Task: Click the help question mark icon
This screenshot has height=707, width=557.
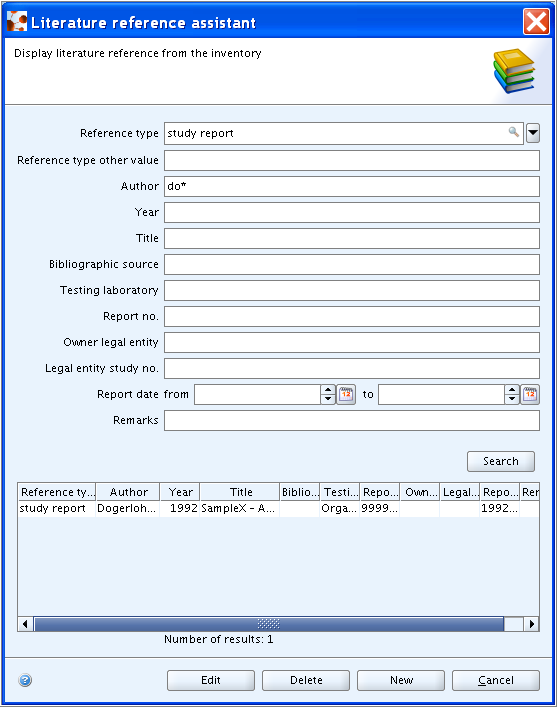Action: click(x=25, y=679)
